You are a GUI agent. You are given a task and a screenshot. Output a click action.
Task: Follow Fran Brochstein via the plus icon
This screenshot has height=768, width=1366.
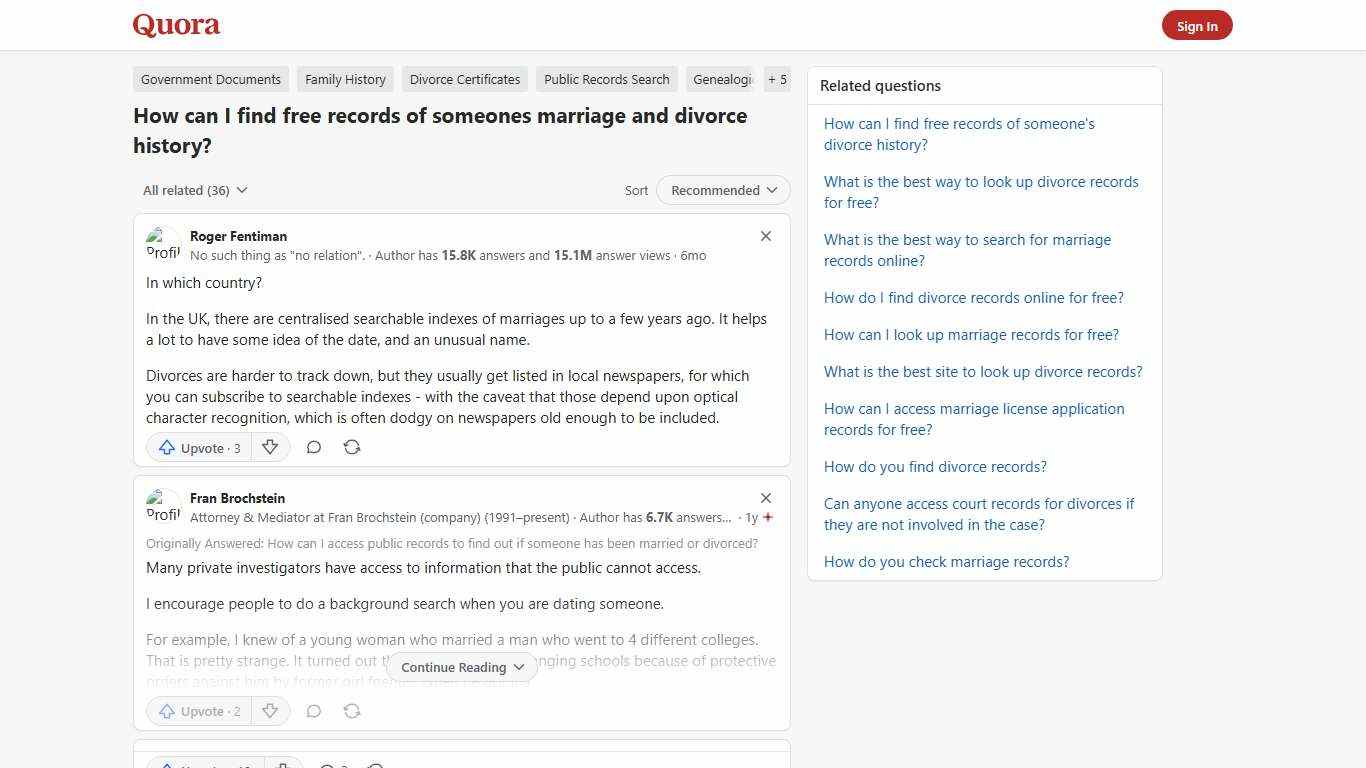(768, 517)
